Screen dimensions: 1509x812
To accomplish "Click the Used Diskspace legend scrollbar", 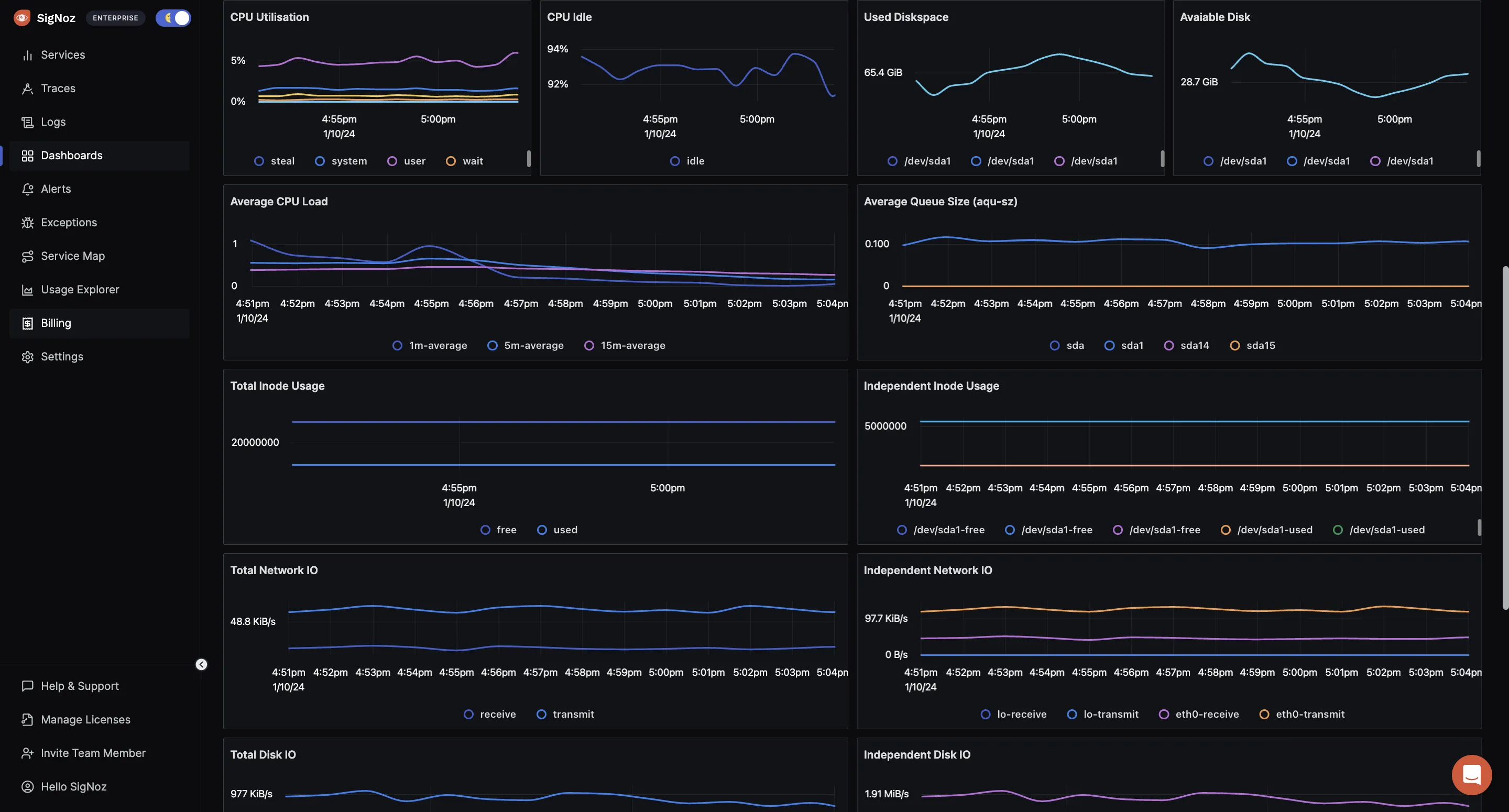I will (1162, 159).
